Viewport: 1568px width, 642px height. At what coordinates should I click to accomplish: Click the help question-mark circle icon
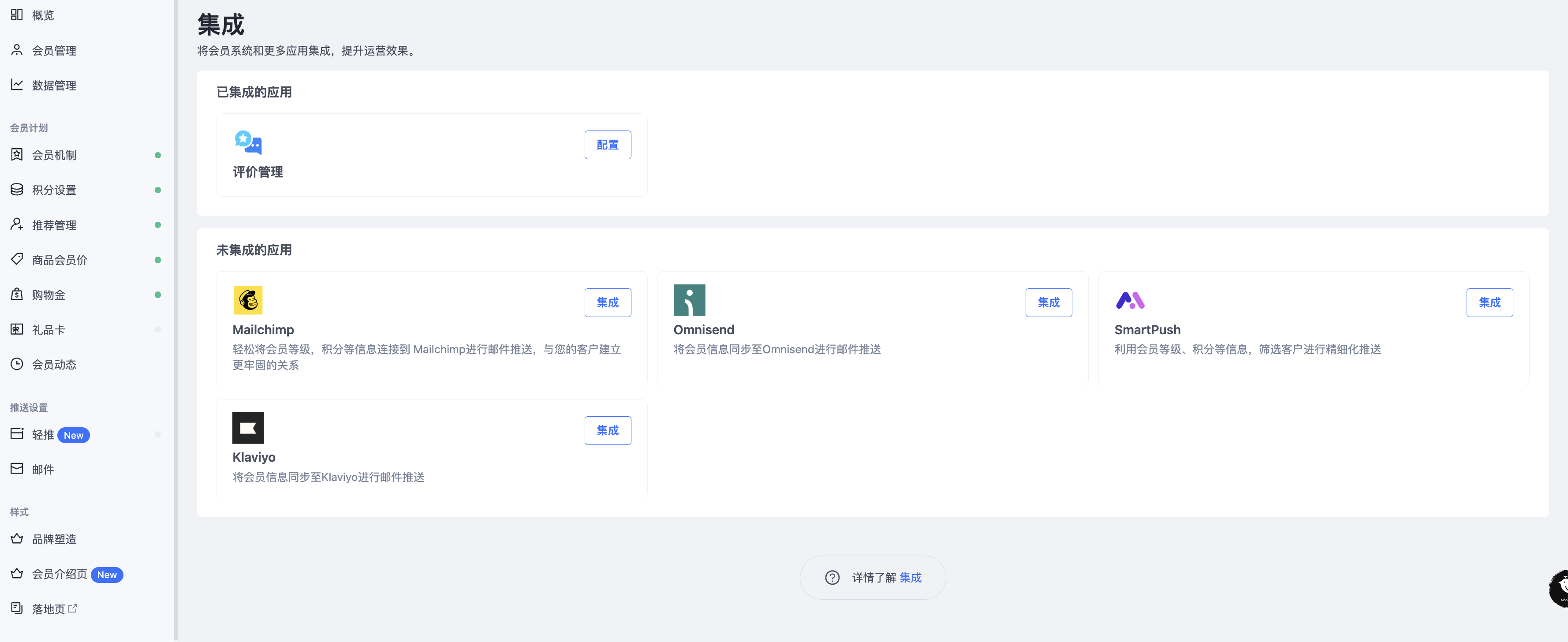point(832,577)
